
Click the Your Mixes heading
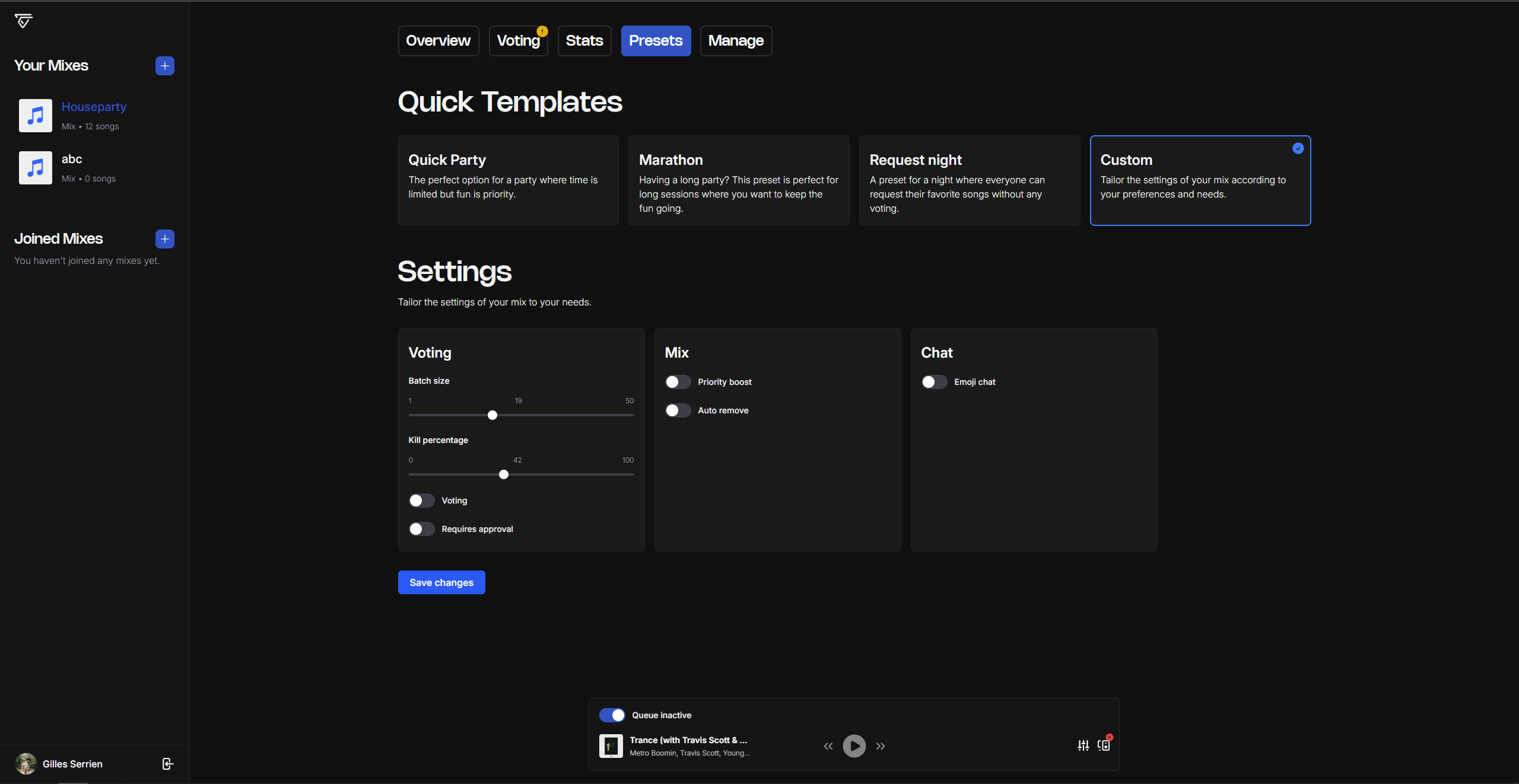[x=52, y=66]
